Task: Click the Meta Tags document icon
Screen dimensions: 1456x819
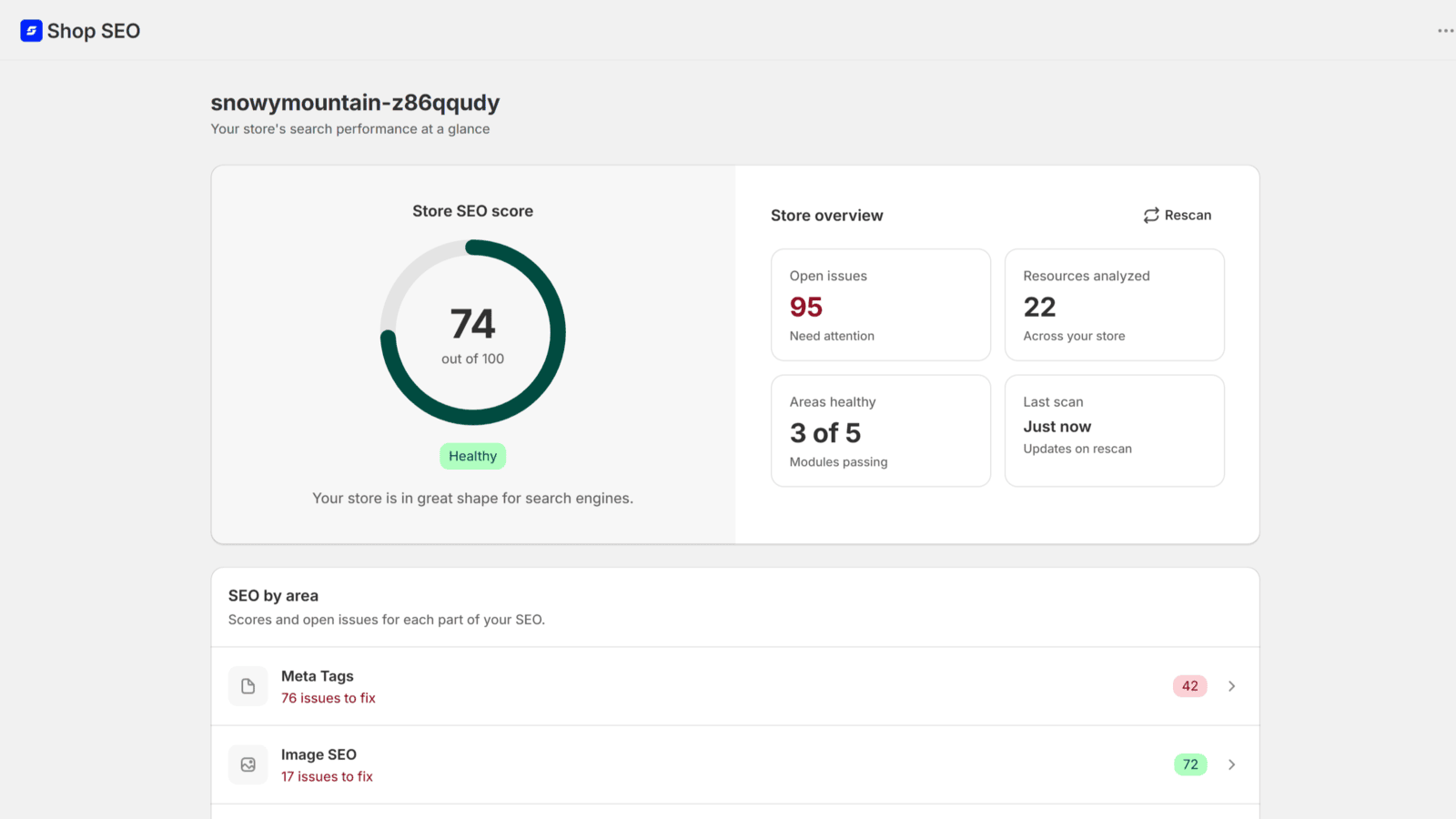Action: coord(248,686)
